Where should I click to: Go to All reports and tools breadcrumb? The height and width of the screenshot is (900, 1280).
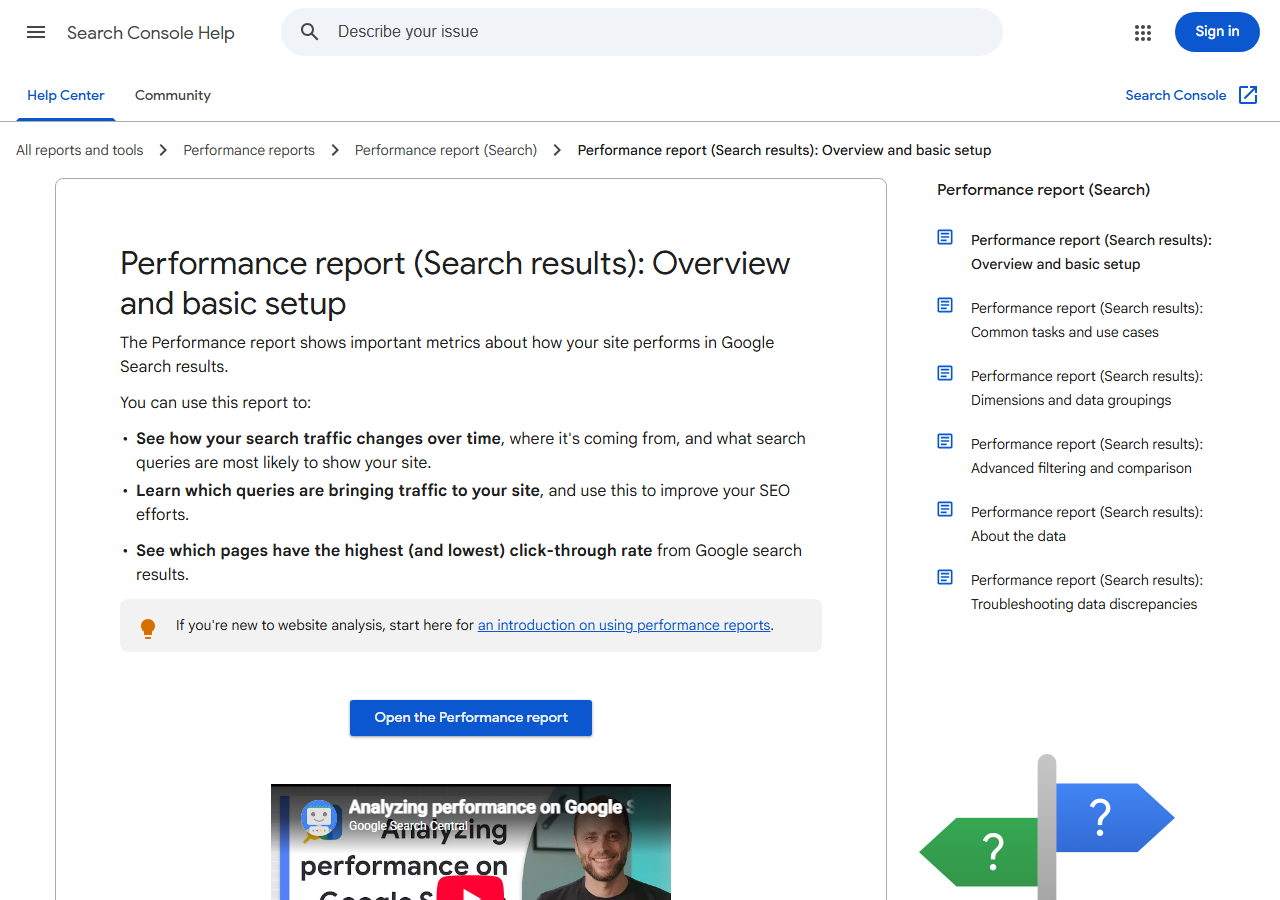coord(80,150)
